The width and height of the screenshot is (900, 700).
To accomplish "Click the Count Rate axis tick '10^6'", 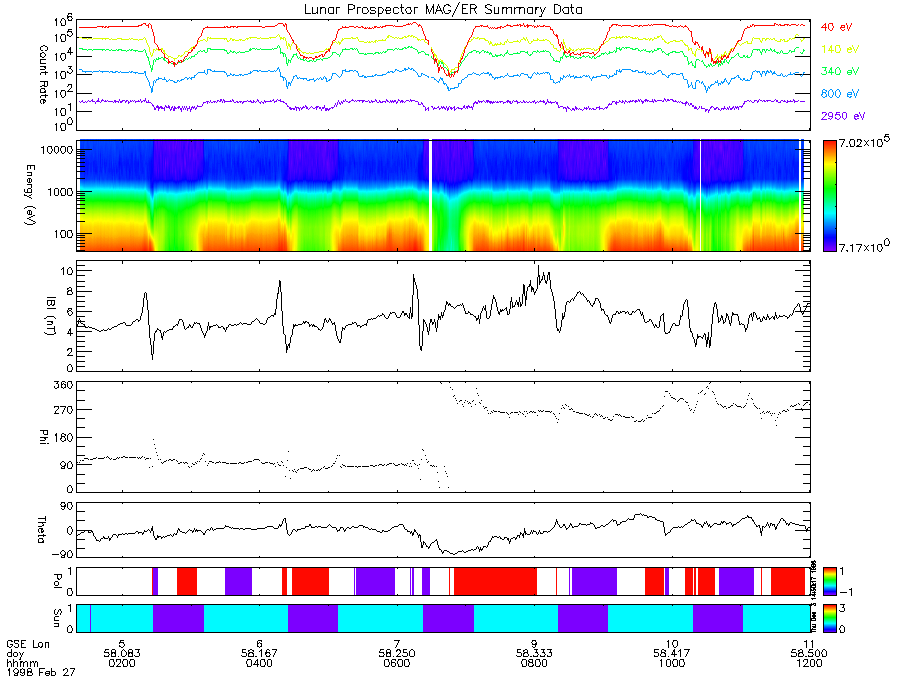I will [63, 23].
